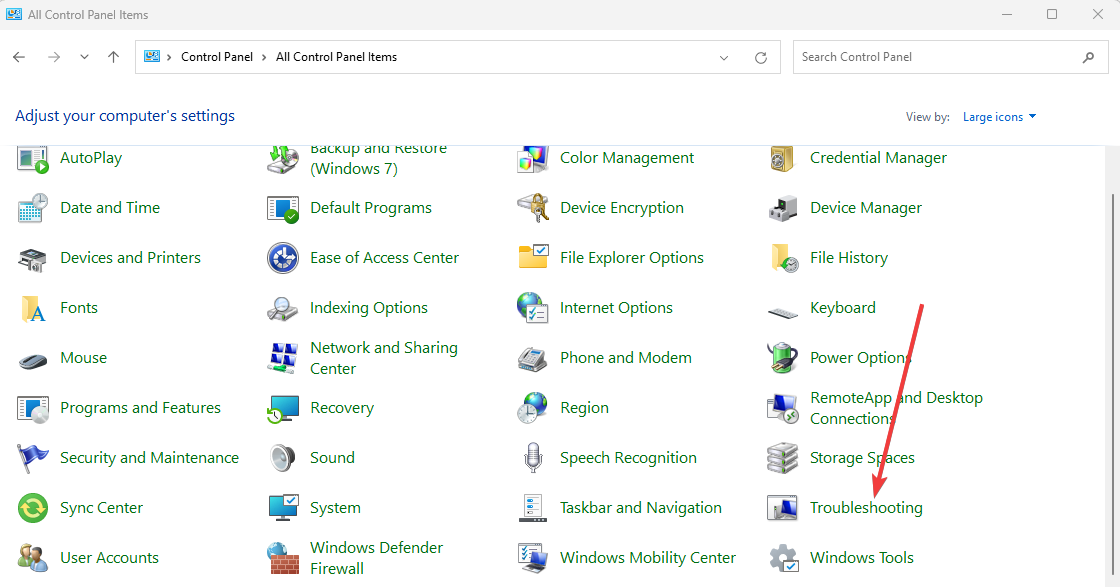The width and height of the screenshot is (1120, 587).
Task: Click Backup and Restore icon
Action: click(x=283, y=159)
